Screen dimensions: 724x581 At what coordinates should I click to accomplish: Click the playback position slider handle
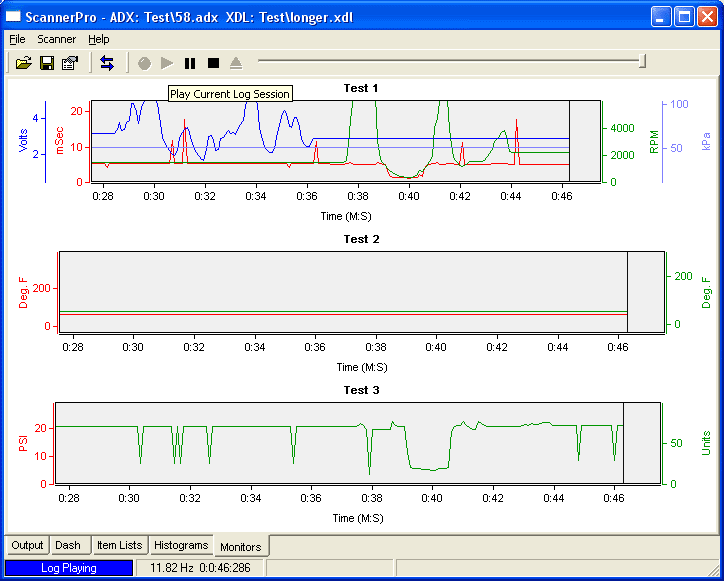point(642,61)
